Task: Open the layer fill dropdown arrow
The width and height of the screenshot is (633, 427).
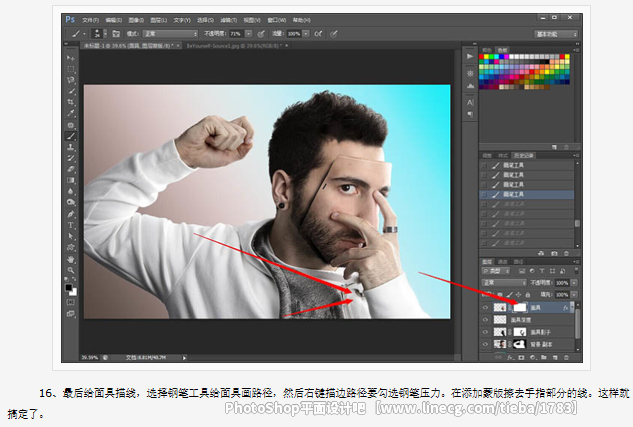Action: point(574,295)
